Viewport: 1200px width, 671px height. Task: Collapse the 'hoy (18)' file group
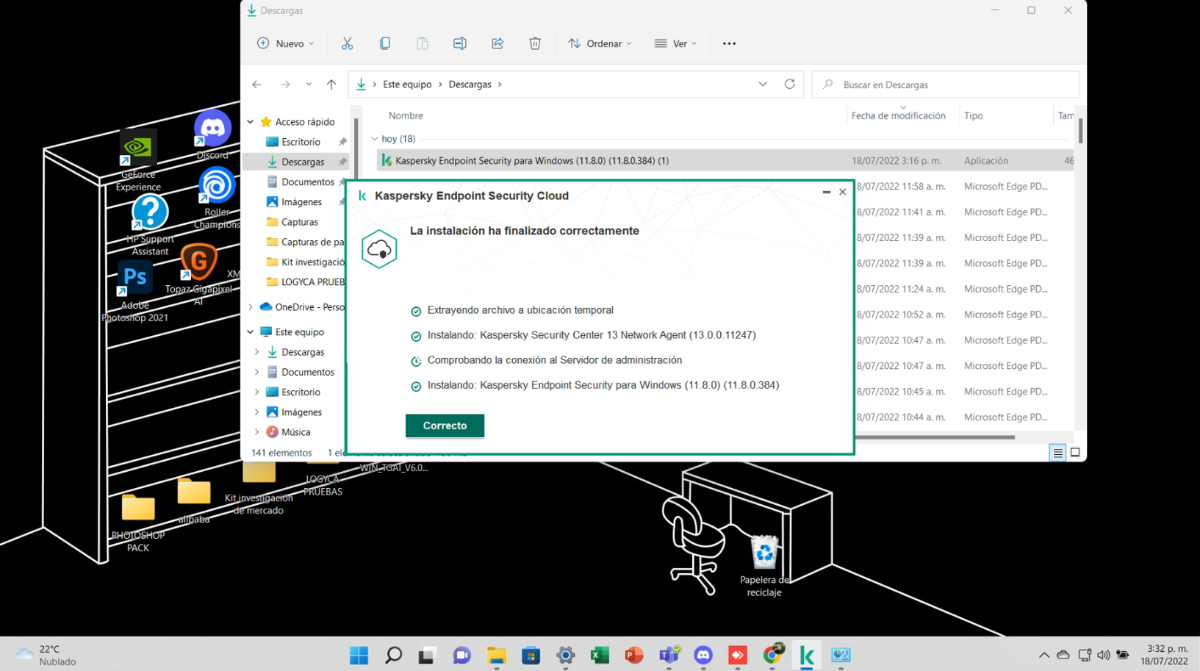tap(374, 139)
